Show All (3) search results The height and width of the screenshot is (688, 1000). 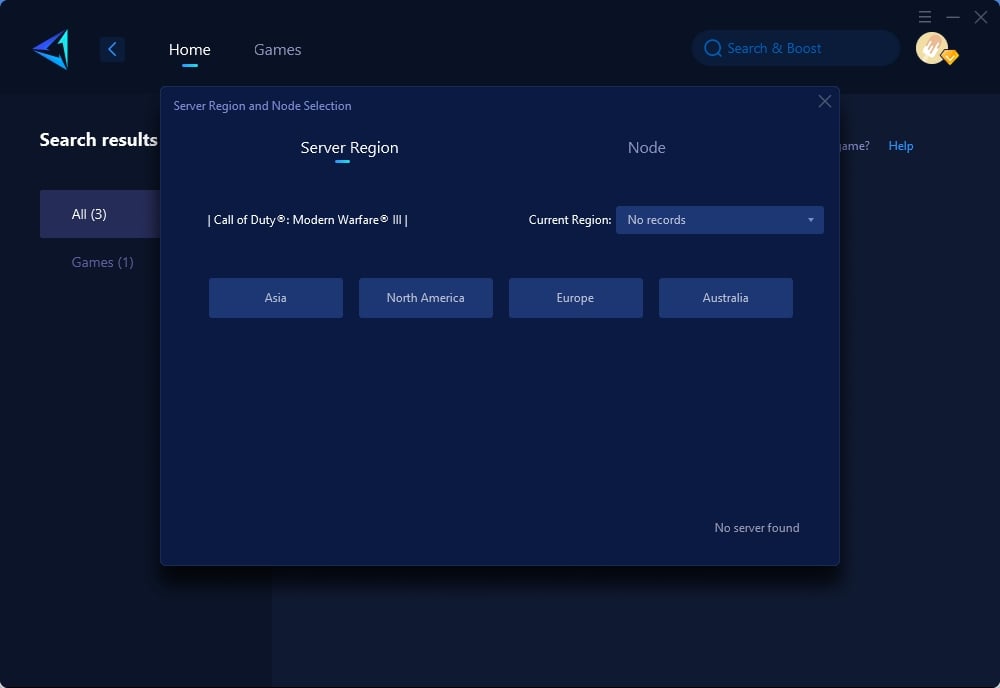100,214
